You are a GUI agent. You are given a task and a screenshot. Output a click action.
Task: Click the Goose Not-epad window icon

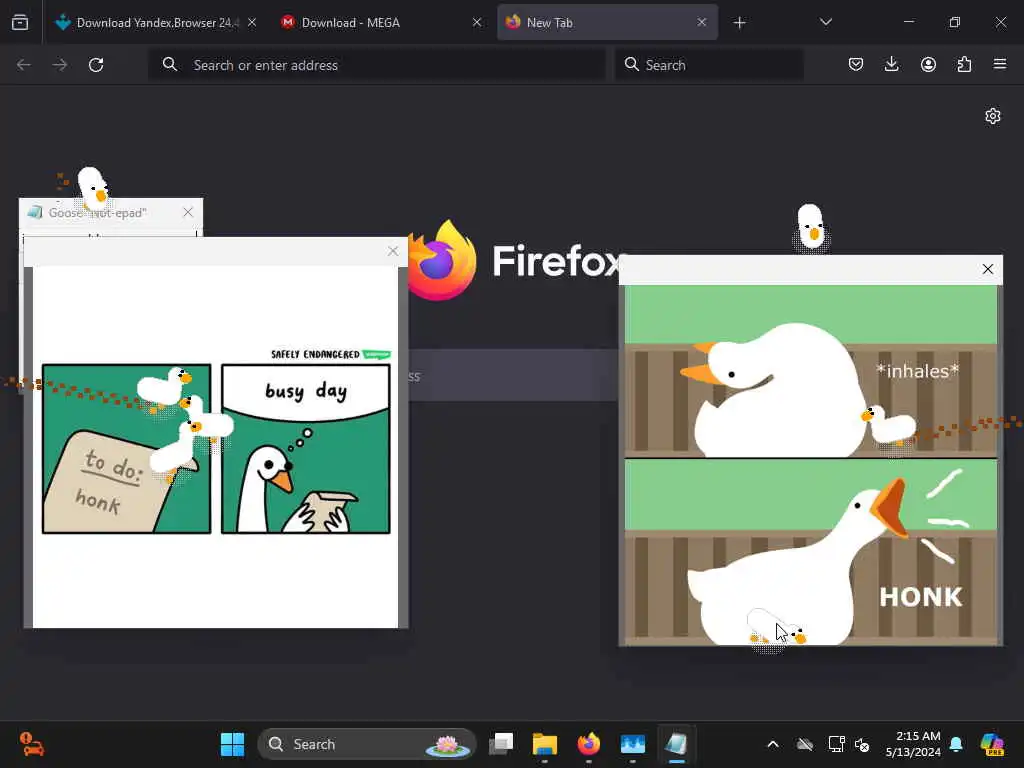coord(35,212)
